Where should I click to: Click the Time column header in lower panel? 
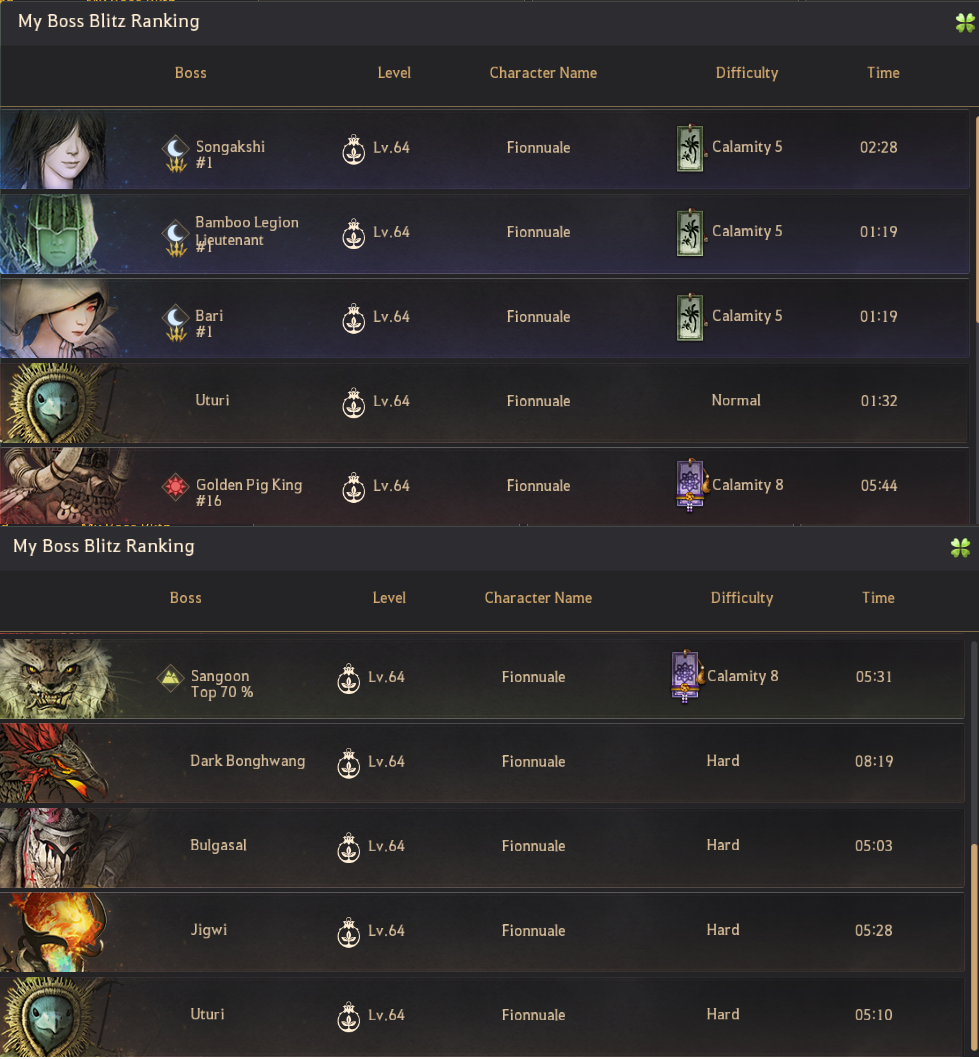click(878, 598)
